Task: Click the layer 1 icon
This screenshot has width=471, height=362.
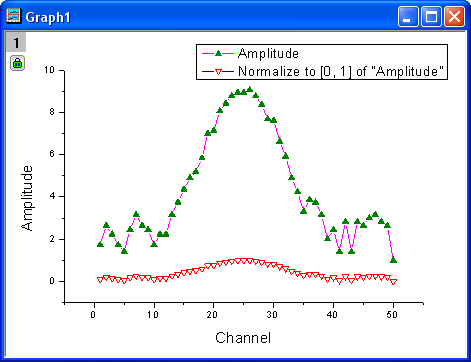Action: [x=16, y=43]
